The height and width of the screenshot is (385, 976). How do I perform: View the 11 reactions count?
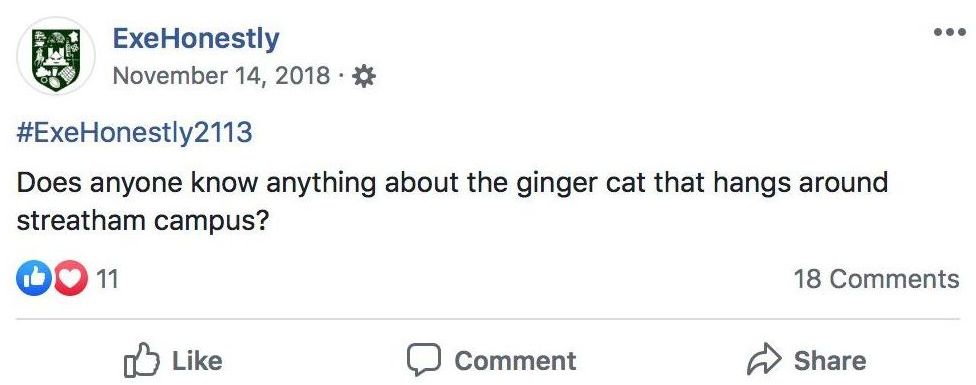[107, 279]
